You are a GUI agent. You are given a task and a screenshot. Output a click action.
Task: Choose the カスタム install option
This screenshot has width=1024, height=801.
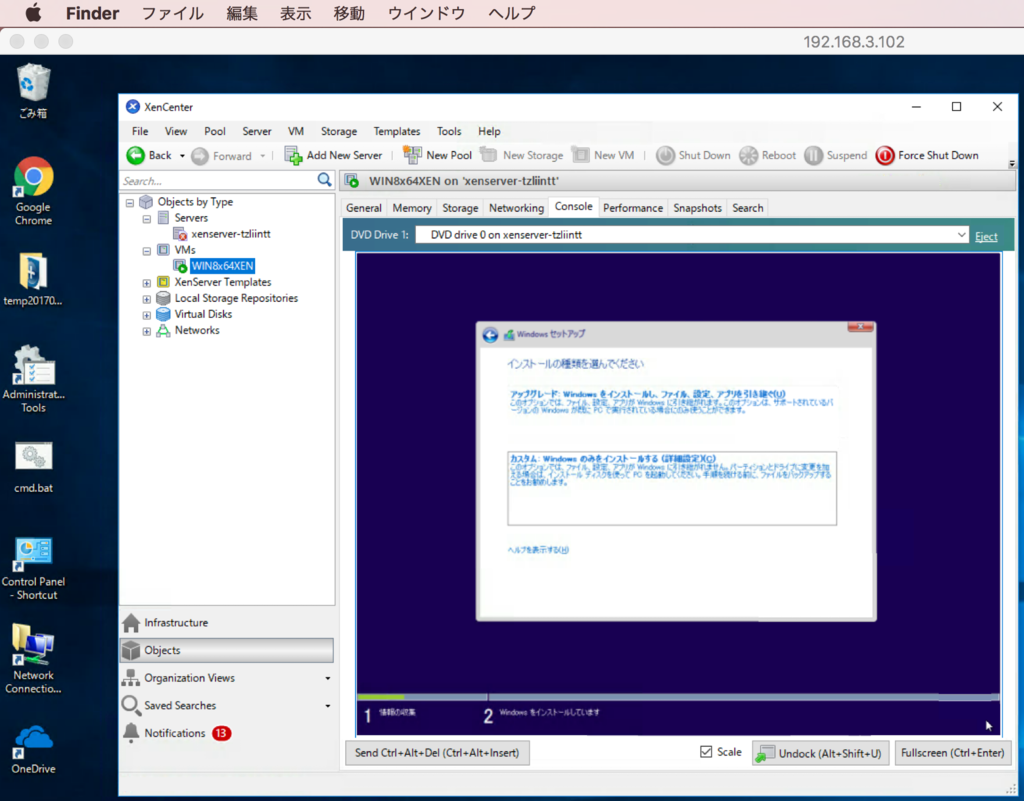pos(672,488)
